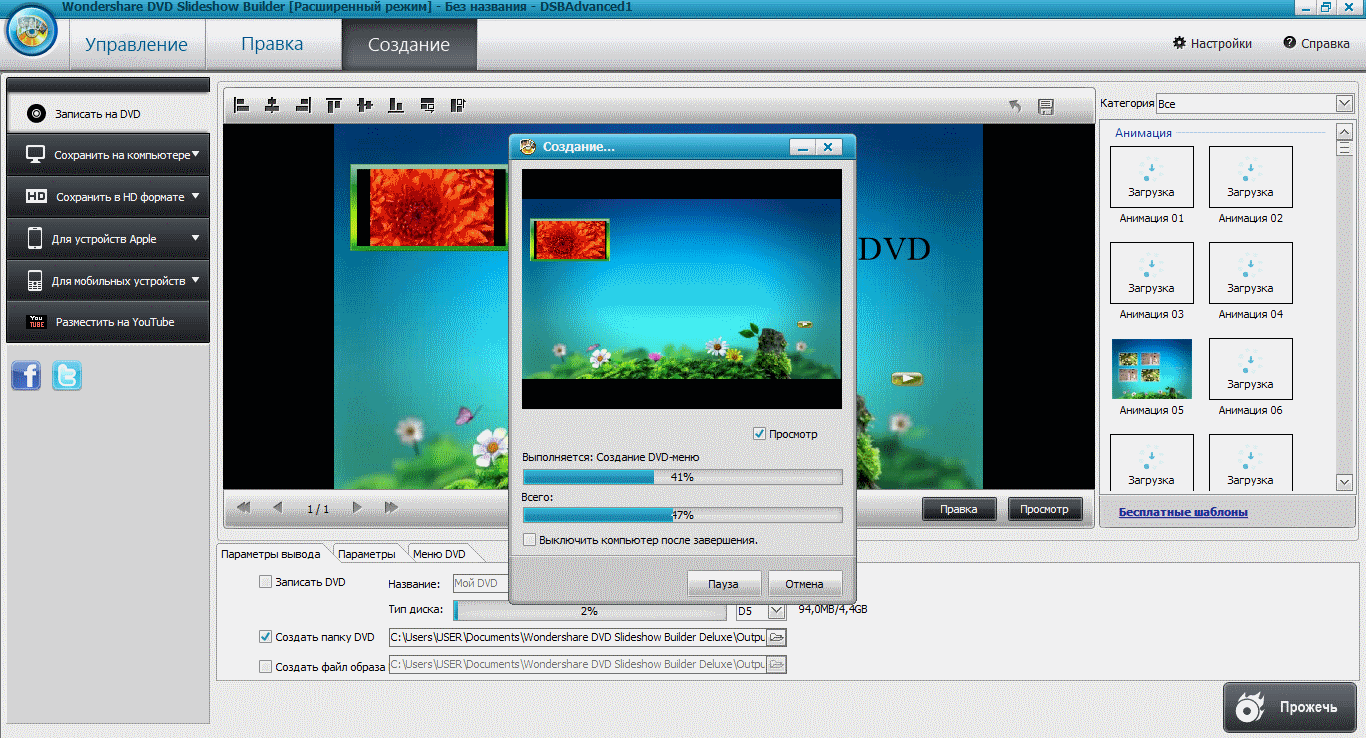Click the align left edges toolbar icon

coord(241,104)
